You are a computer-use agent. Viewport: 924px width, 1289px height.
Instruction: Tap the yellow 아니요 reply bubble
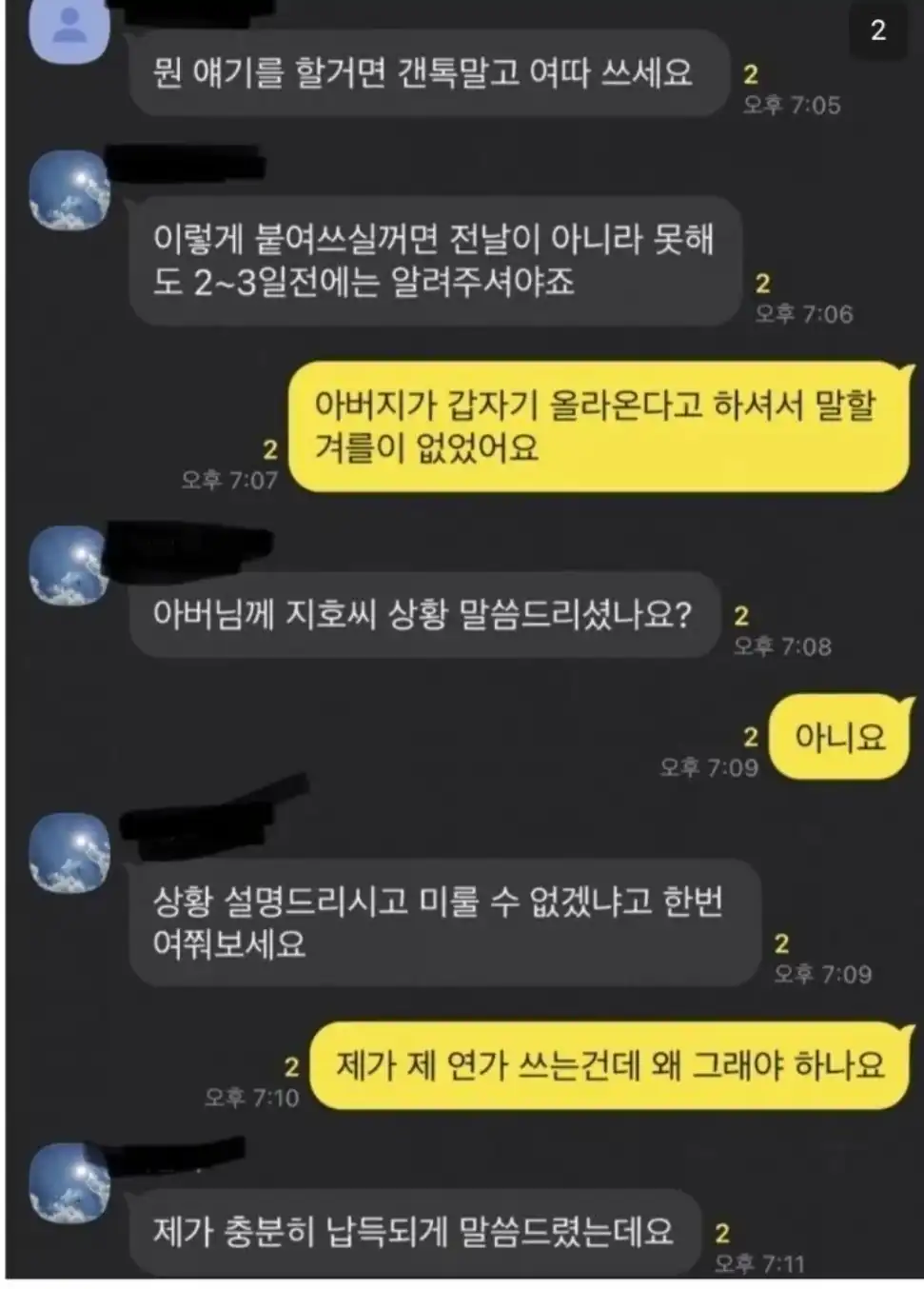[839, 737]
